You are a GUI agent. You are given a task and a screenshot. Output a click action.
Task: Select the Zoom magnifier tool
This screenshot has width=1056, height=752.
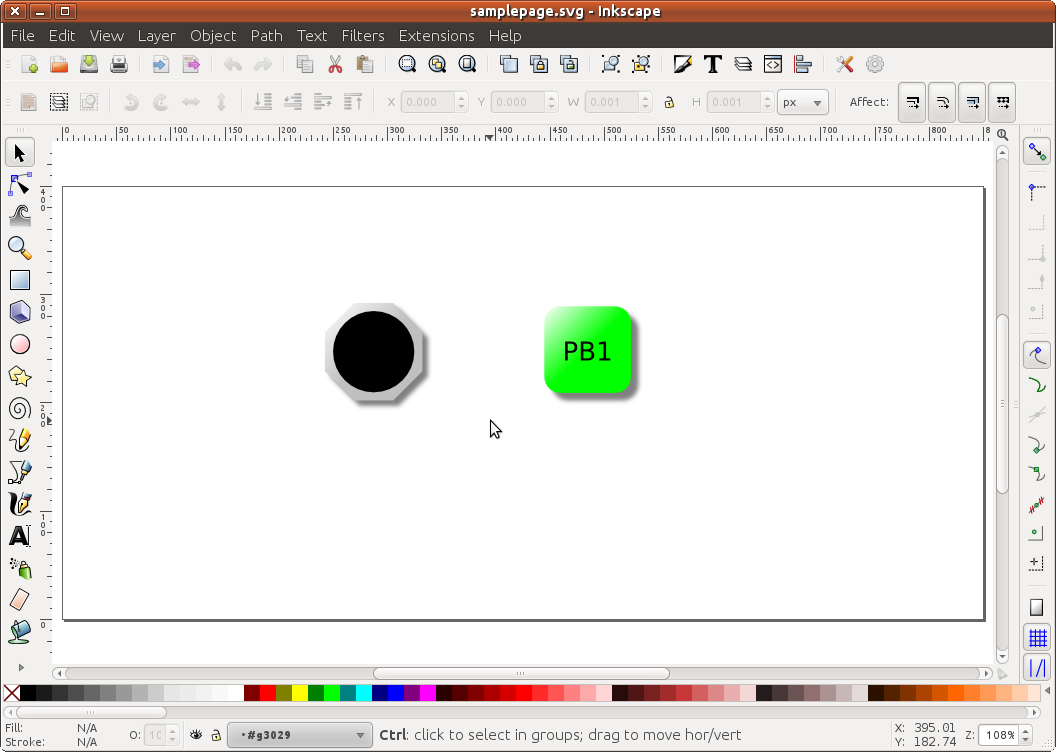[x=20, y=248]
